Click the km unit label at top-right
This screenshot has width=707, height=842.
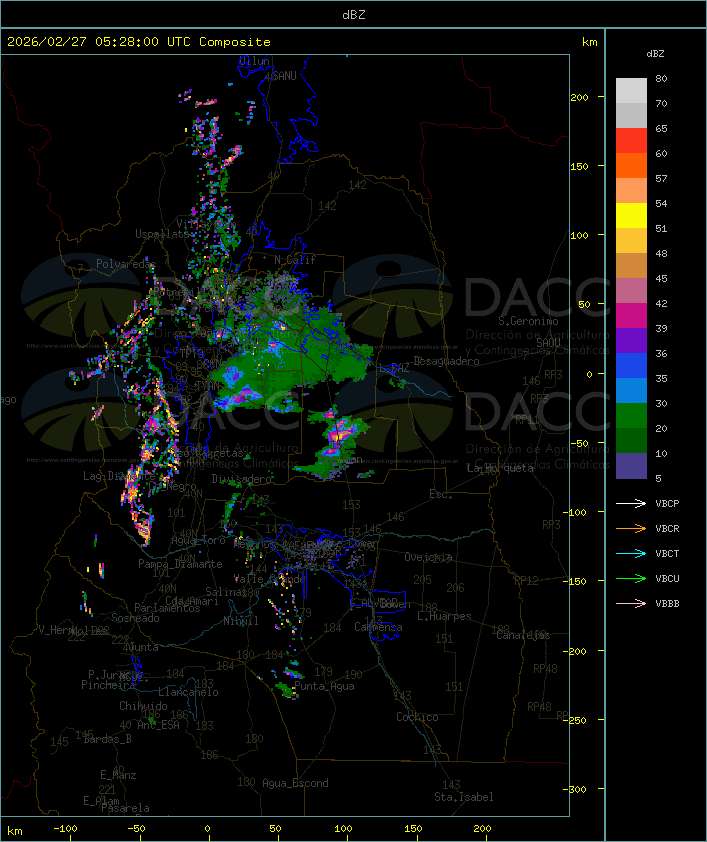pos(589,42)
